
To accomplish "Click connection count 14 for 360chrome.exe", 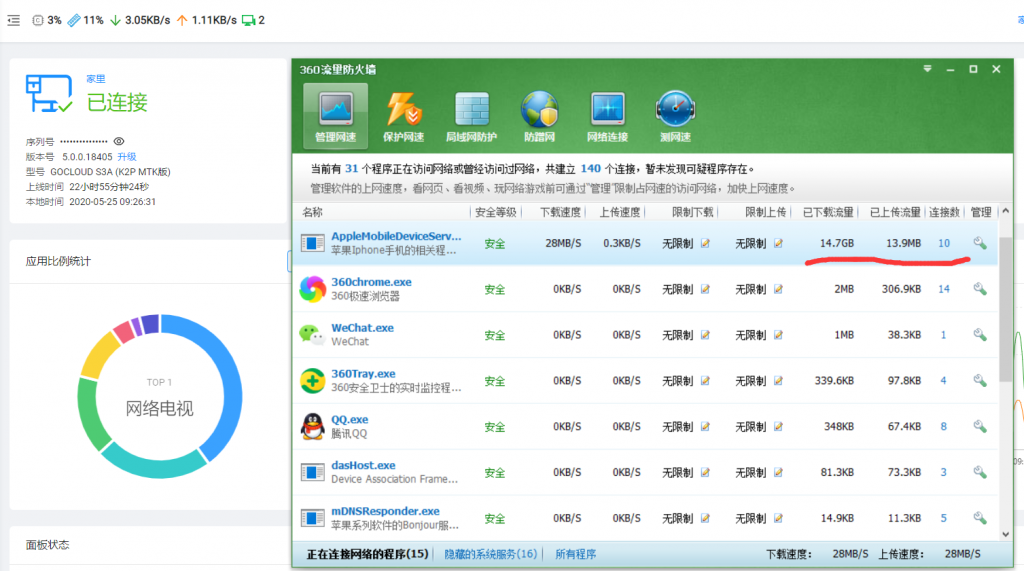I will pyautogui.click(x=944, y=289).
